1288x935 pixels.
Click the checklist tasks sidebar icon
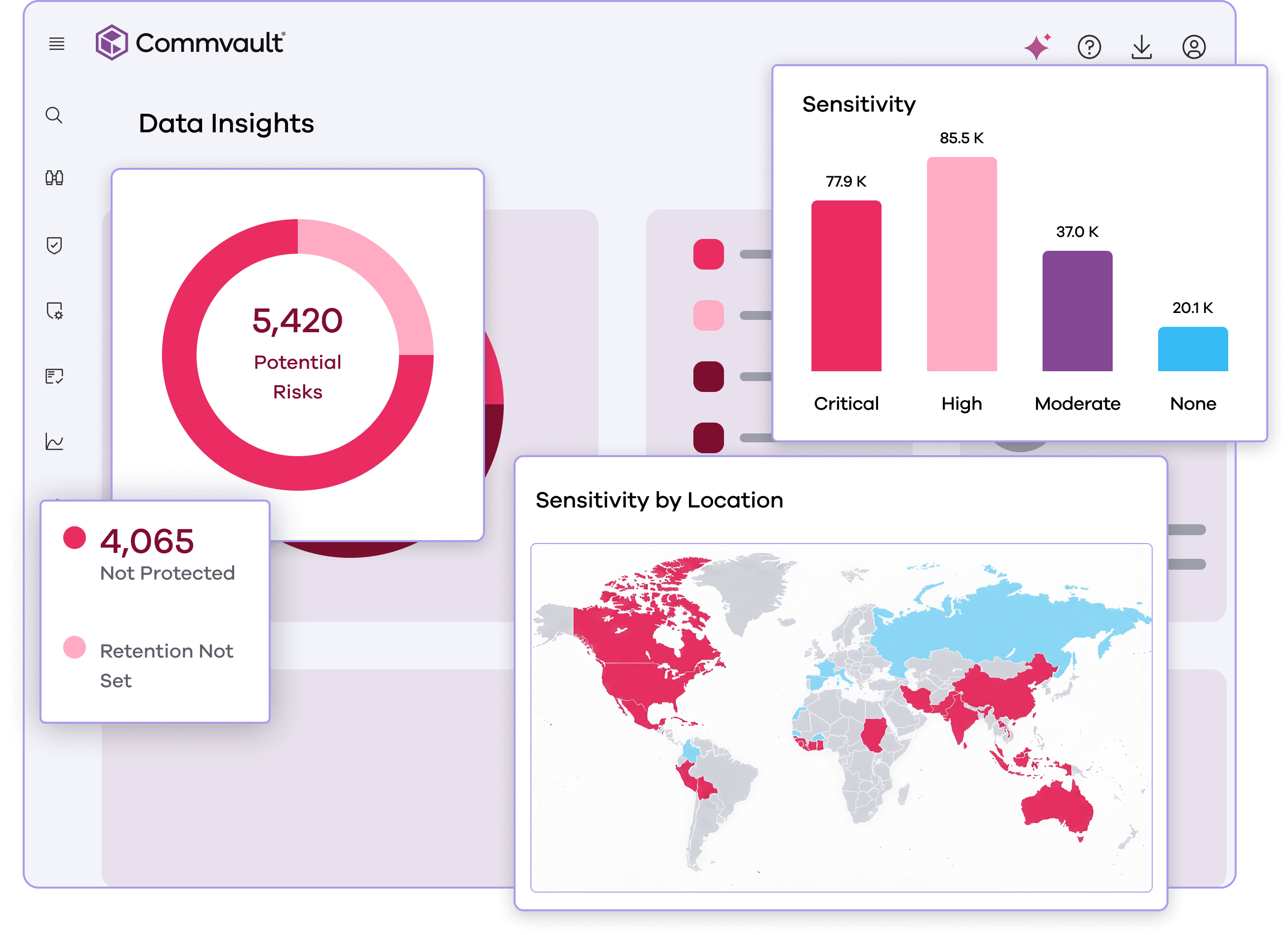[x=54, y=376]
